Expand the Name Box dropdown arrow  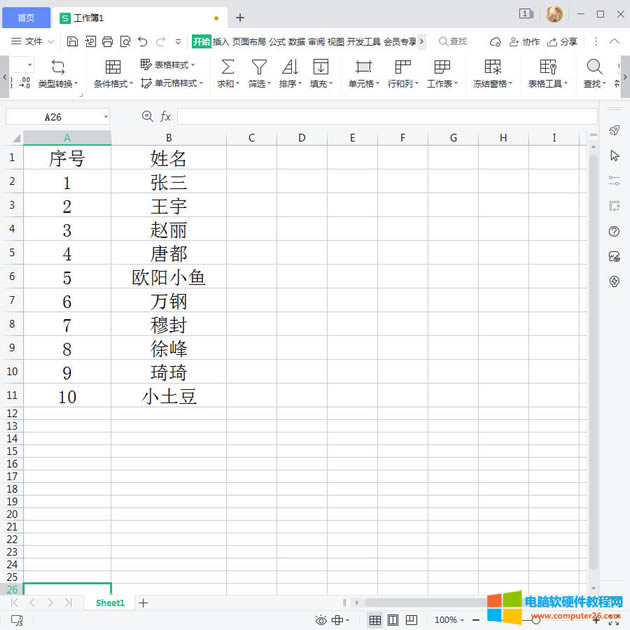click(x=106, y=117)
